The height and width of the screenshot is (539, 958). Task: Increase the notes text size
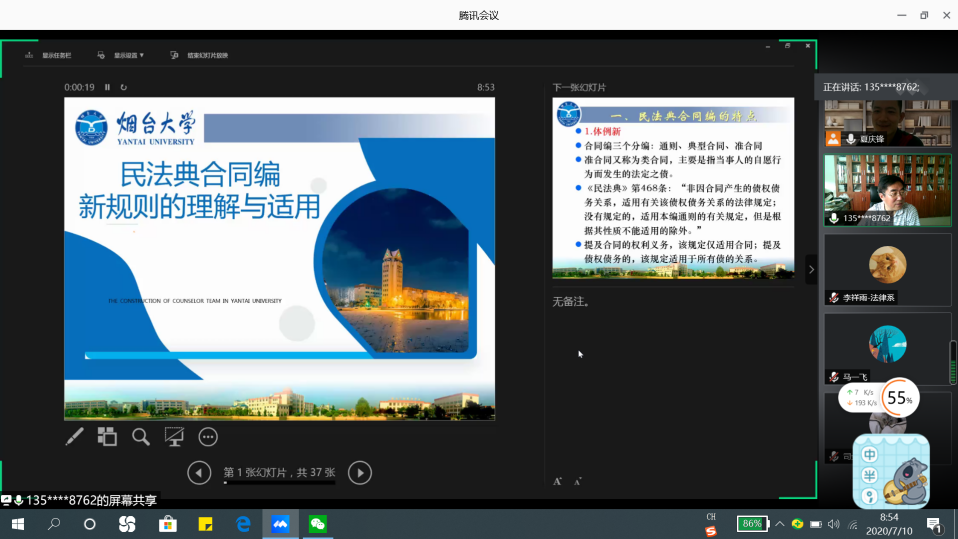click(557, 481)
